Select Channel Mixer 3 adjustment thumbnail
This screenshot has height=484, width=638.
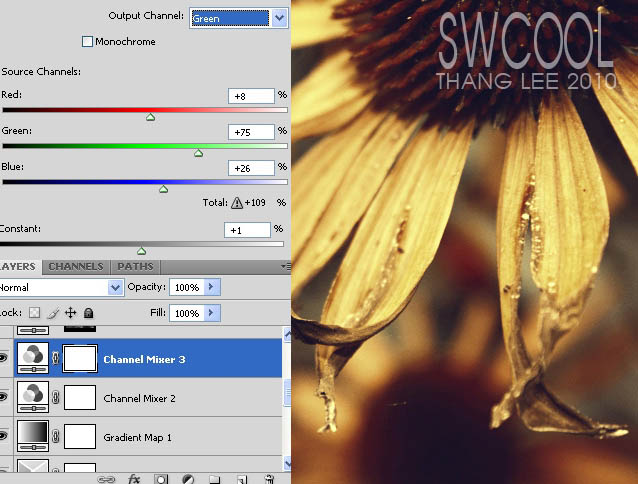click(x=33, y=358)
